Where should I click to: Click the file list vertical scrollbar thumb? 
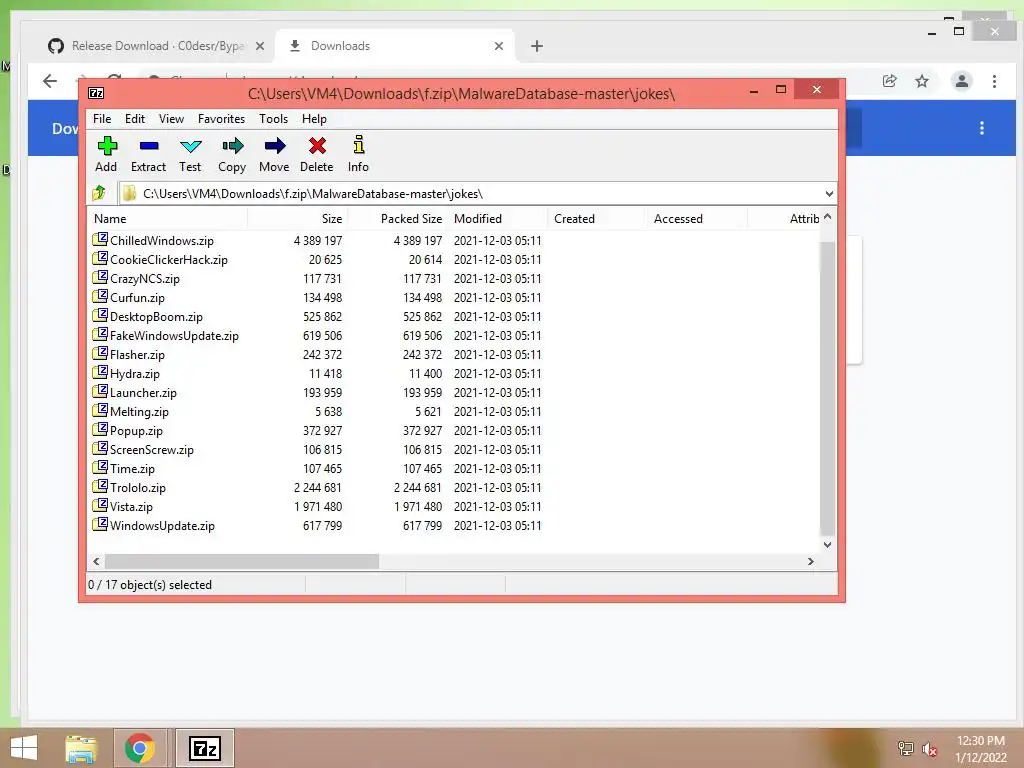pyautogui.click(x=827, y=388)
